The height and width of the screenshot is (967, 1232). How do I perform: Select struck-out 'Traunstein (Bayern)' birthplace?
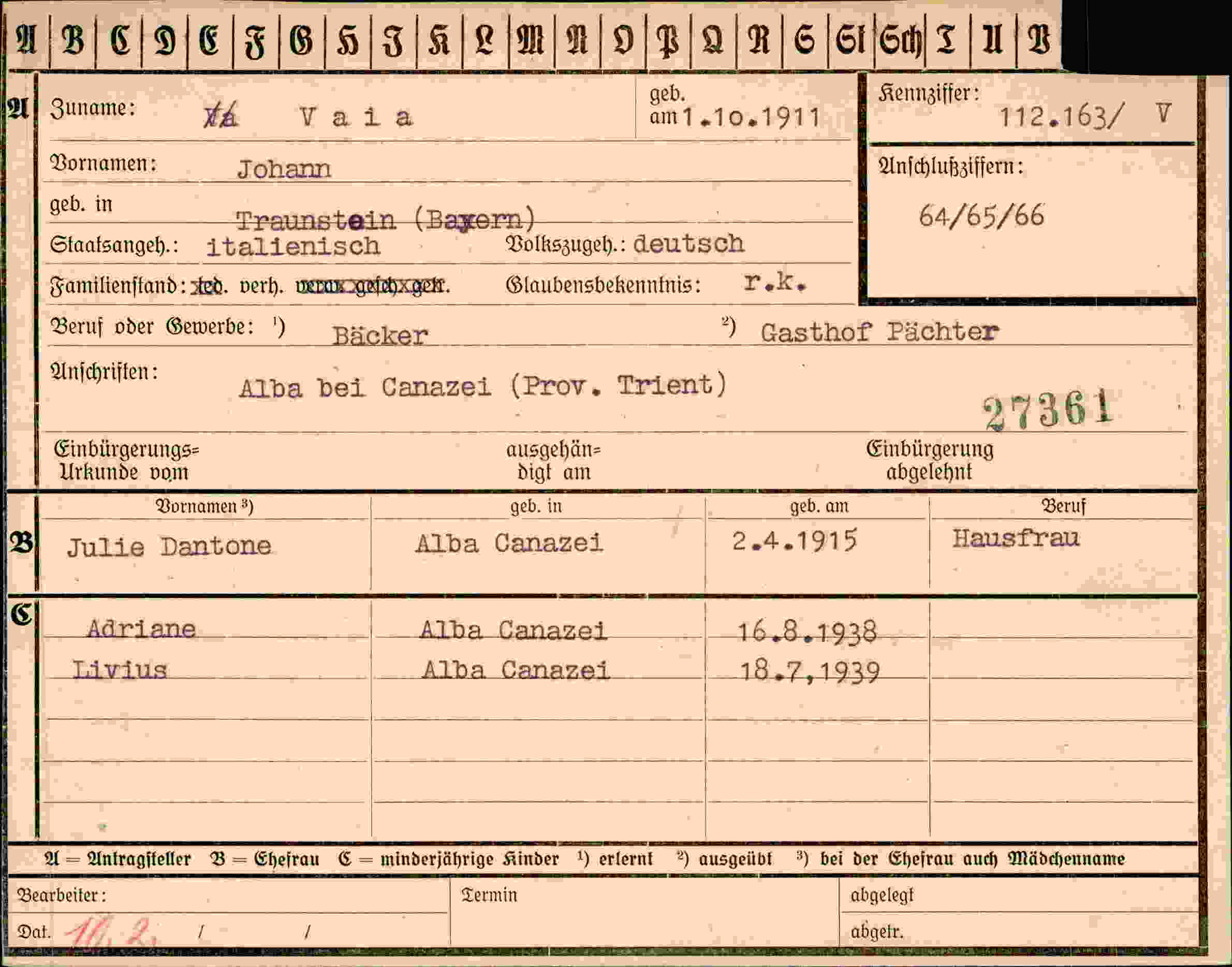tap(386, 220)
